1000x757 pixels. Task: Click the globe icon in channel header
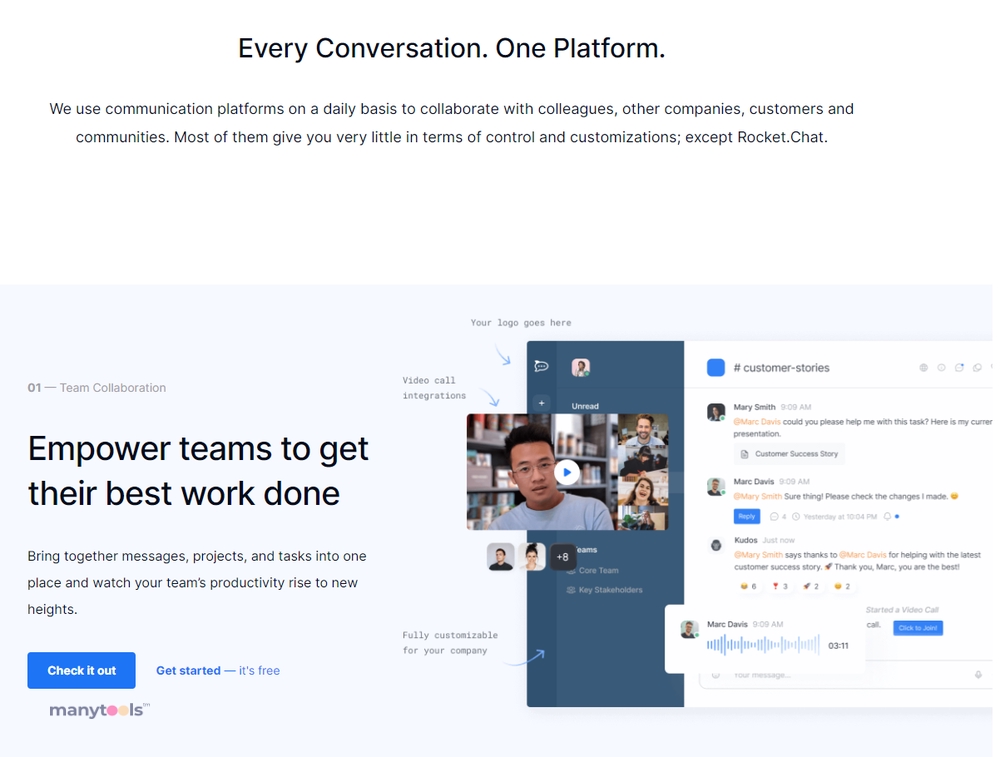pos(923,368)
